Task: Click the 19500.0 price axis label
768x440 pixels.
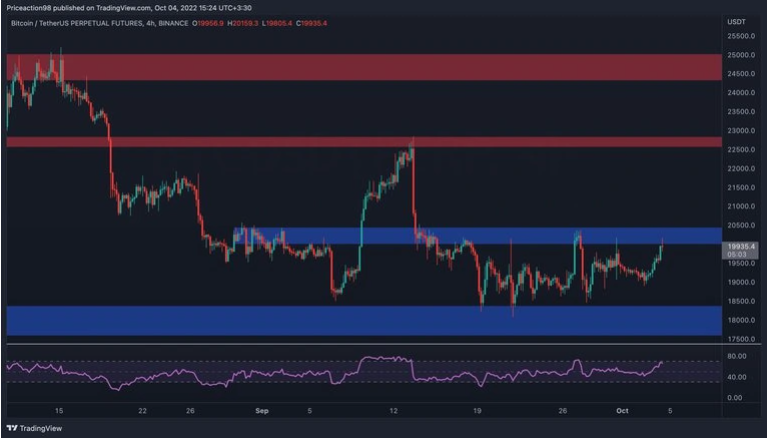Action: coord(741,263)
